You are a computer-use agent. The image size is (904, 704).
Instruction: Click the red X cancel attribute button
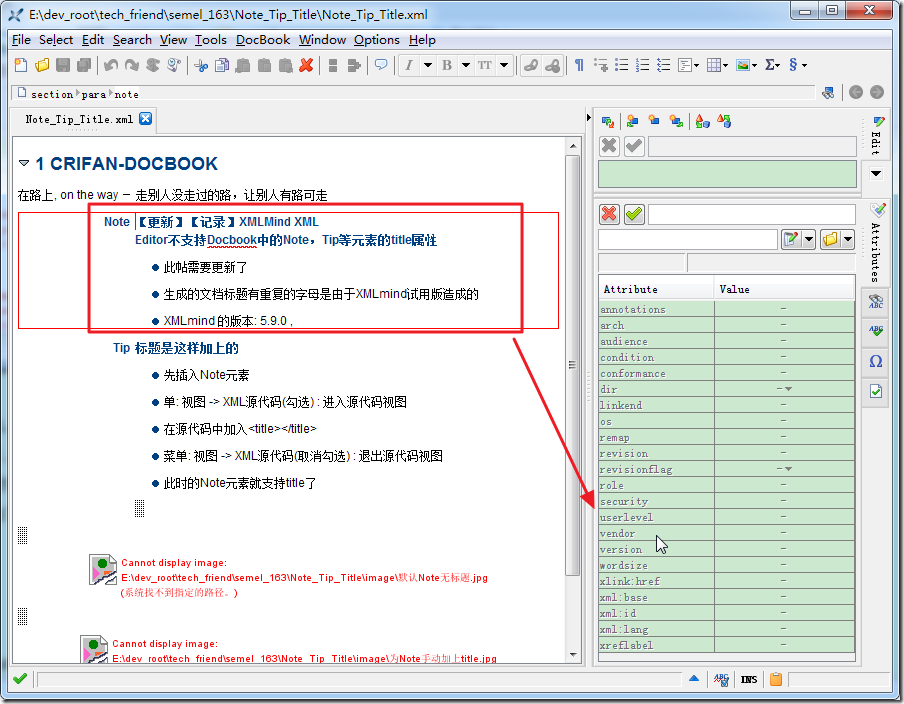[x=609, y=214]
